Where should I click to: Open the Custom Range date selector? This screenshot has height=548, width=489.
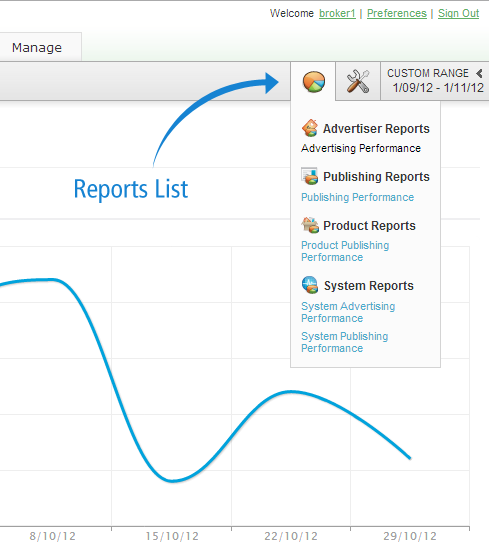point(434,81)
